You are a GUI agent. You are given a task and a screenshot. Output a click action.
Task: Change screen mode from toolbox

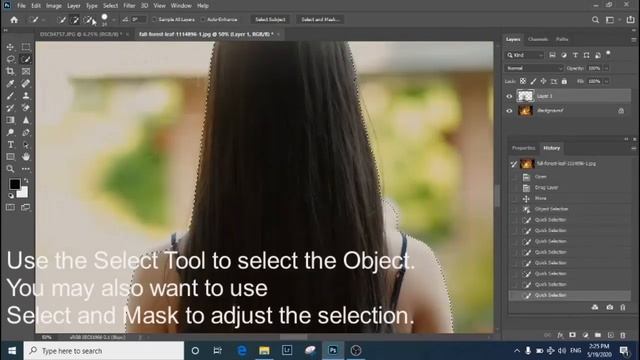point(26,207)
